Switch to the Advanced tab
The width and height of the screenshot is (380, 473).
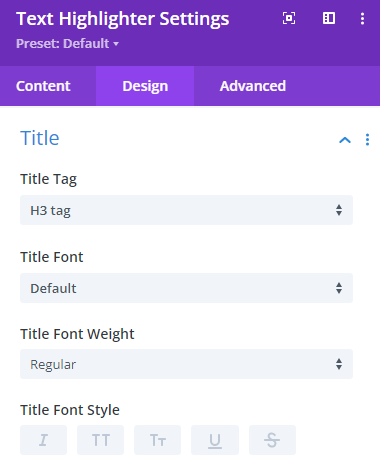click(253, 86)
